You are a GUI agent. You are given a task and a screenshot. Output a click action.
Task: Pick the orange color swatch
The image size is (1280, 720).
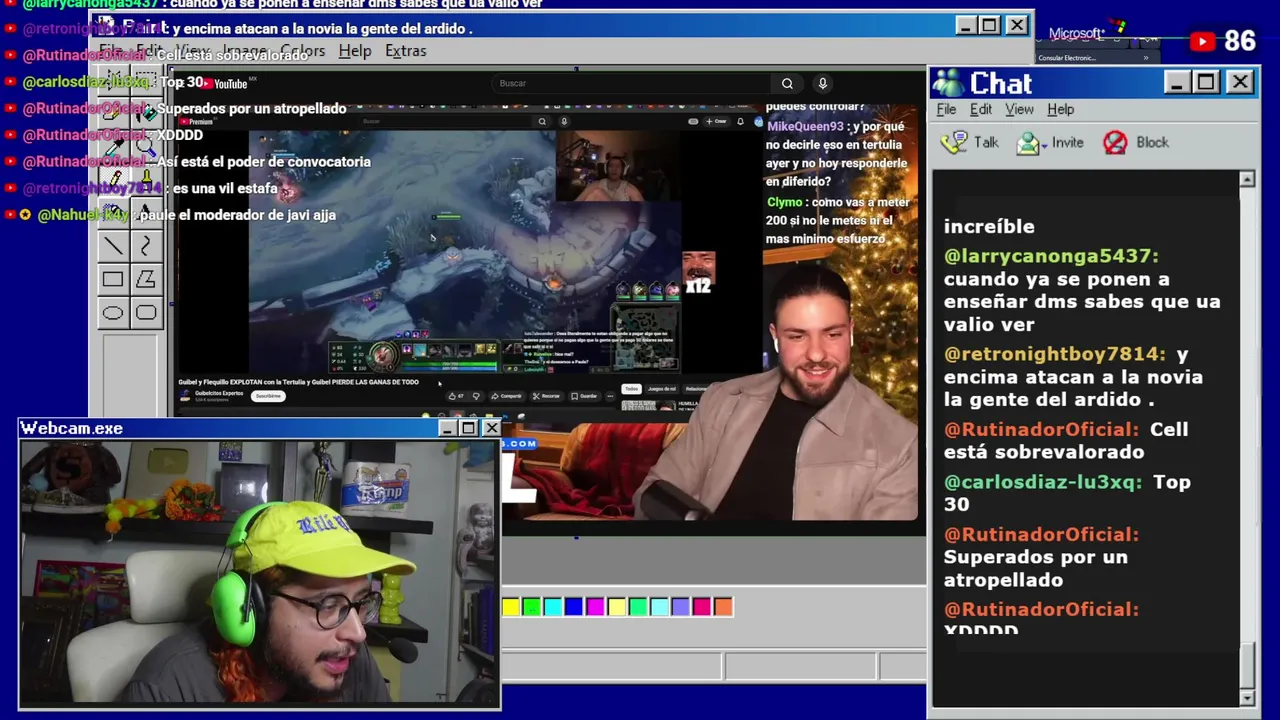pos(723,606)
